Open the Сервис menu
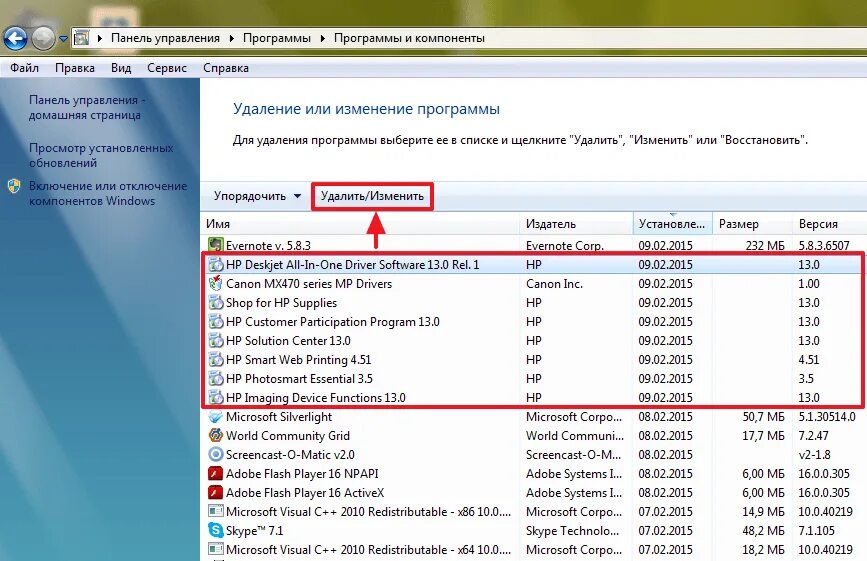Image resolution: width=867 pixels, height=561 pixels. click(167, 68)
